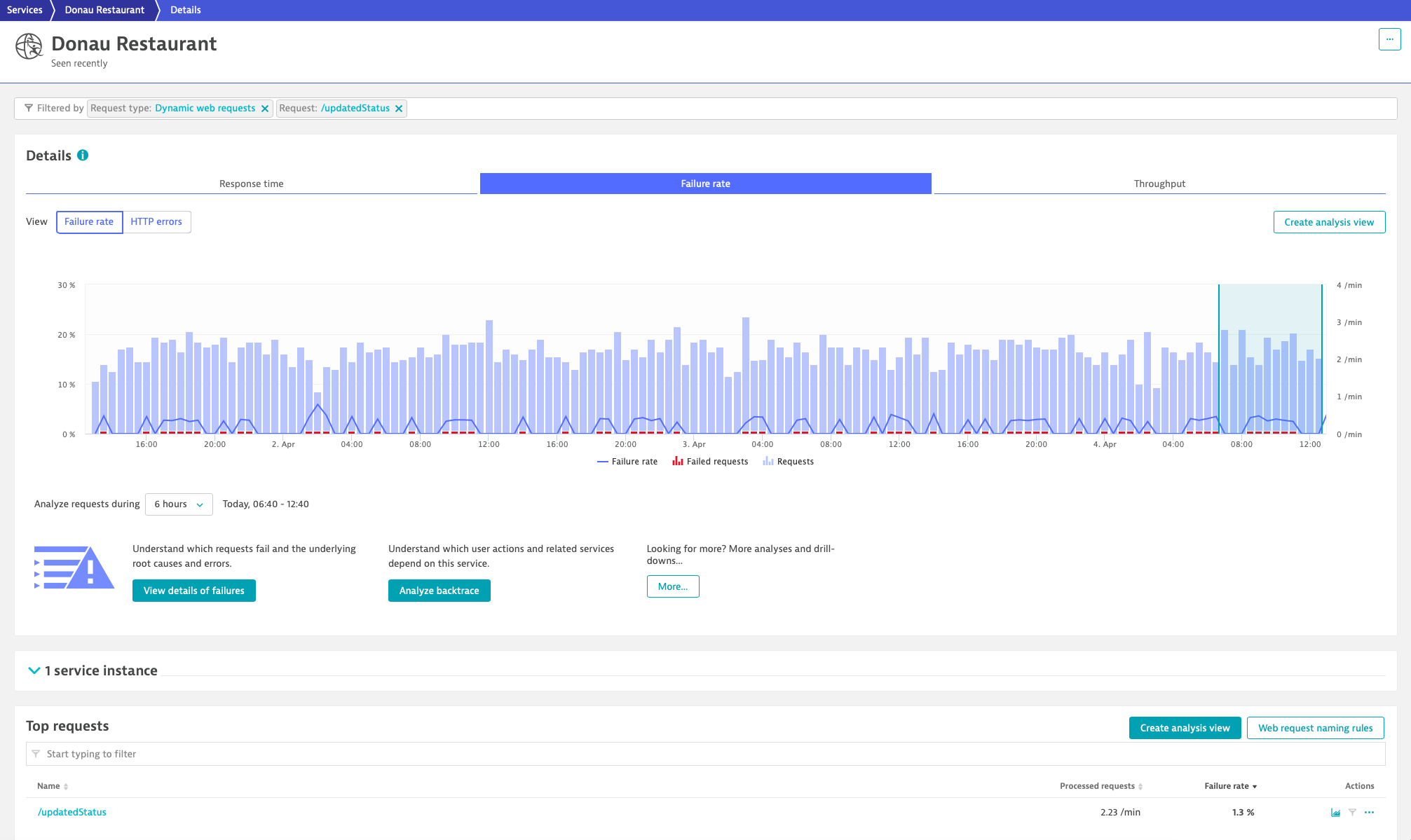This screenshot has width=1411, height=840.
Task: Open the service options ellipsis menu
Action: pos(1389,39)
